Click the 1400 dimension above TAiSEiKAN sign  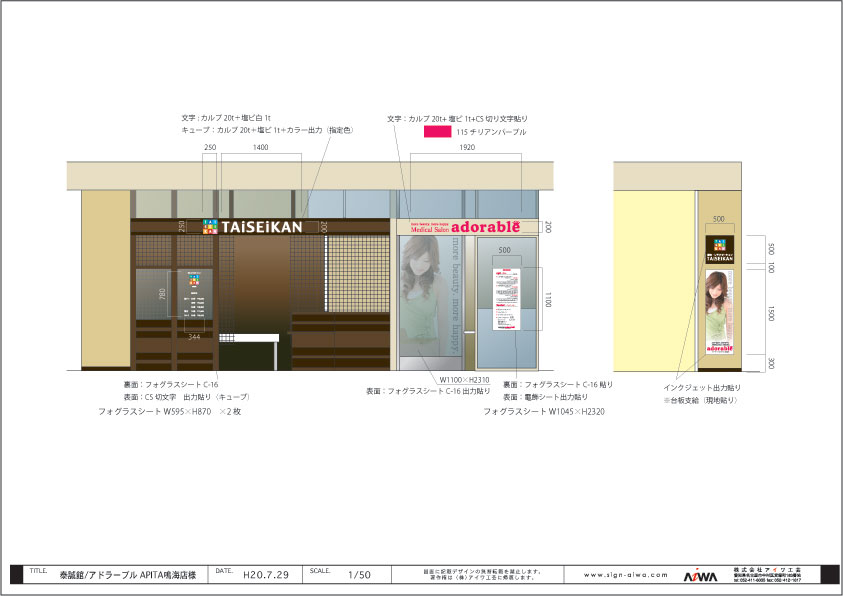point(260,147)
